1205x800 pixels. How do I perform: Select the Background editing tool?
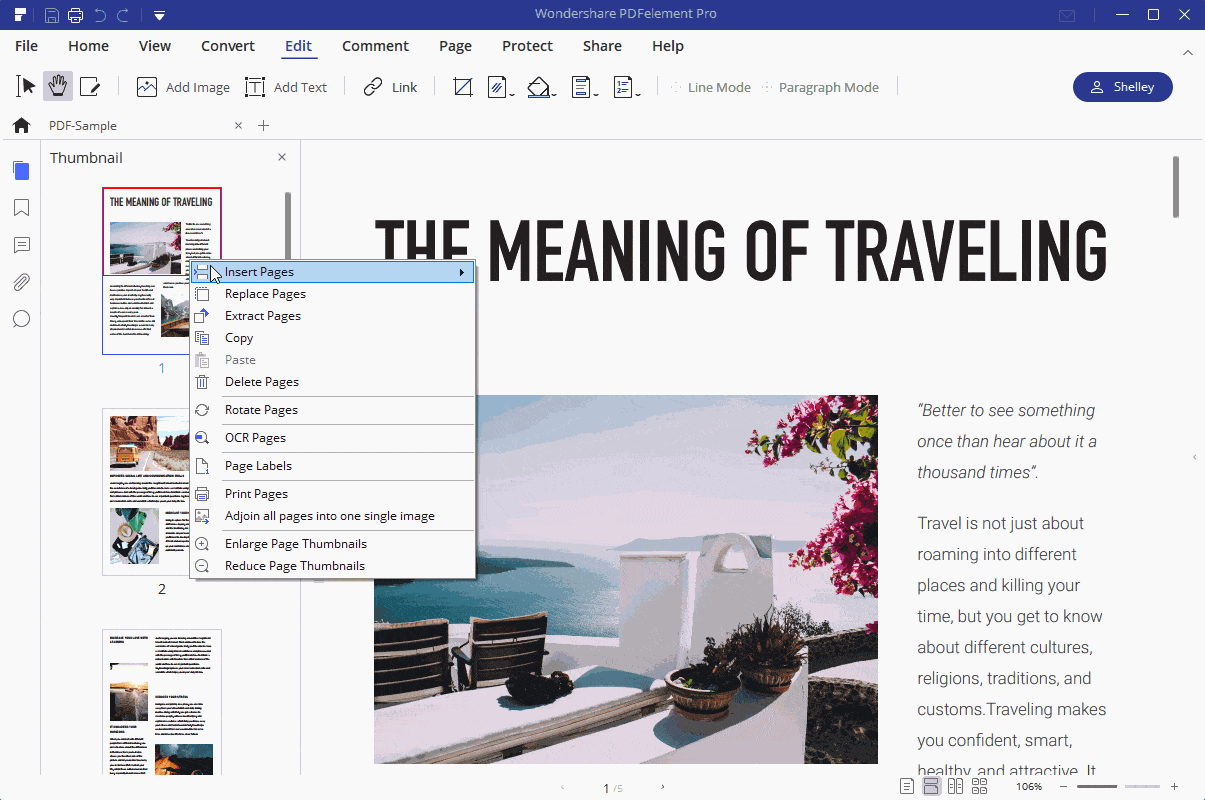pos(539,86)
